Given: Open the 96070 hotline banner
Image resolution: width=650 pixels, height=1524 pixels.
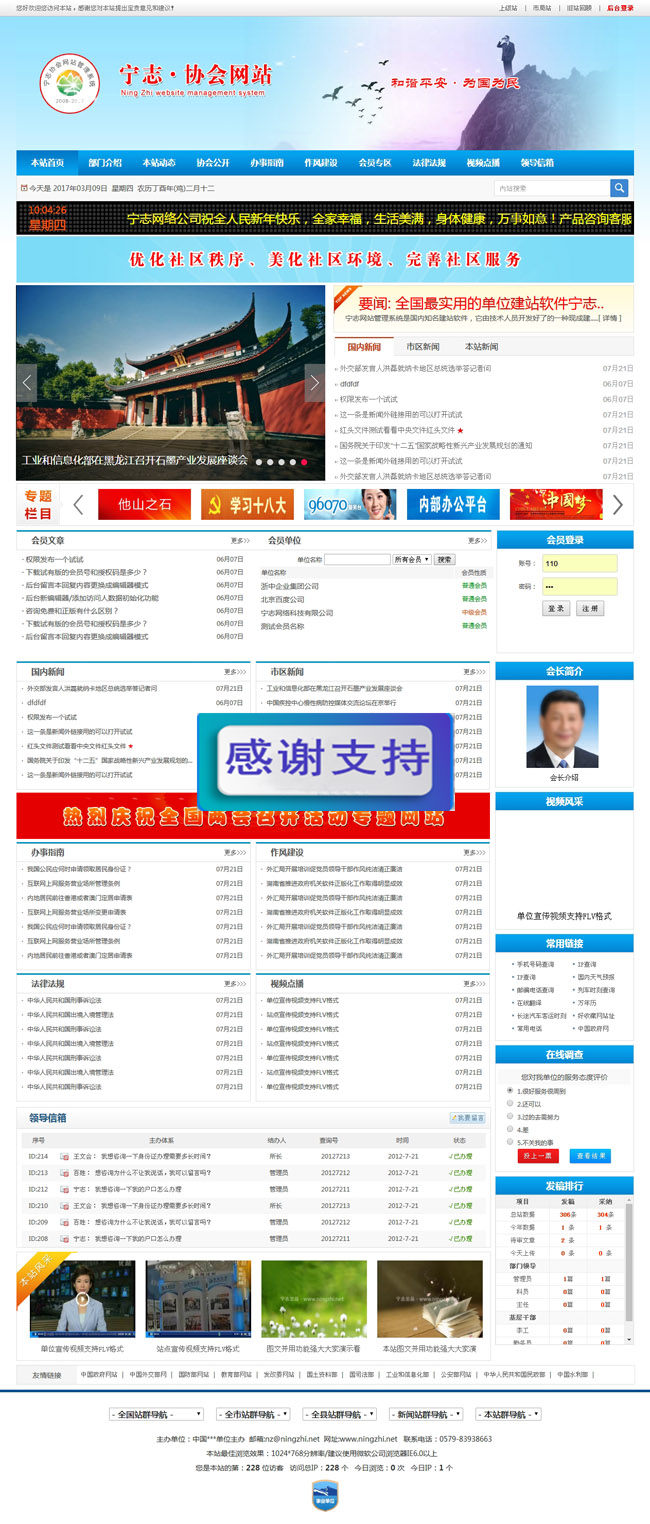Looking at the screenshot, I should [x=350, y=504].
